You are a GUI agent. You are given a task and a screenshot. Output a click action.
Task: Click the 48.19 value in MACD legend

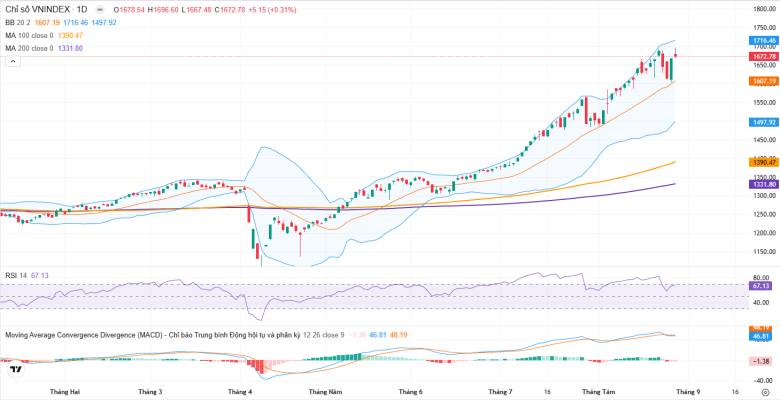(399, 335)
